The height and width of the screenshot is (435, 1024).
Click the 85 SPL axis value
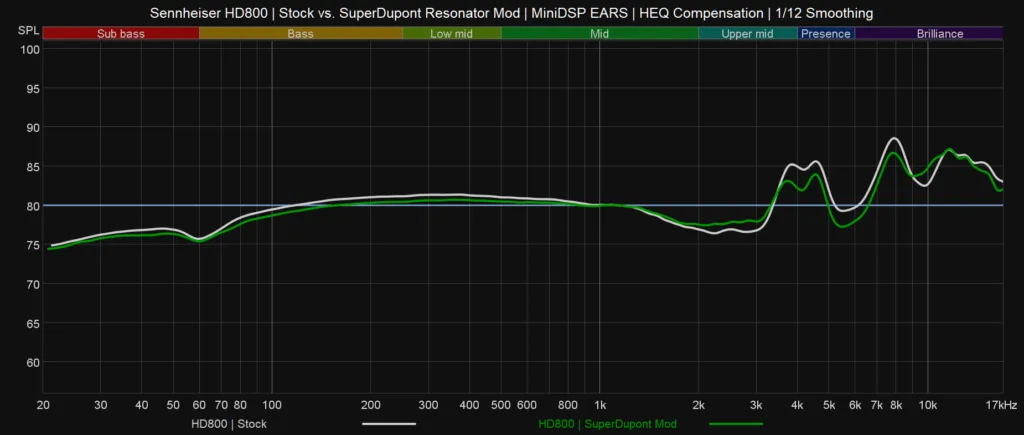(x=35, y=167)
